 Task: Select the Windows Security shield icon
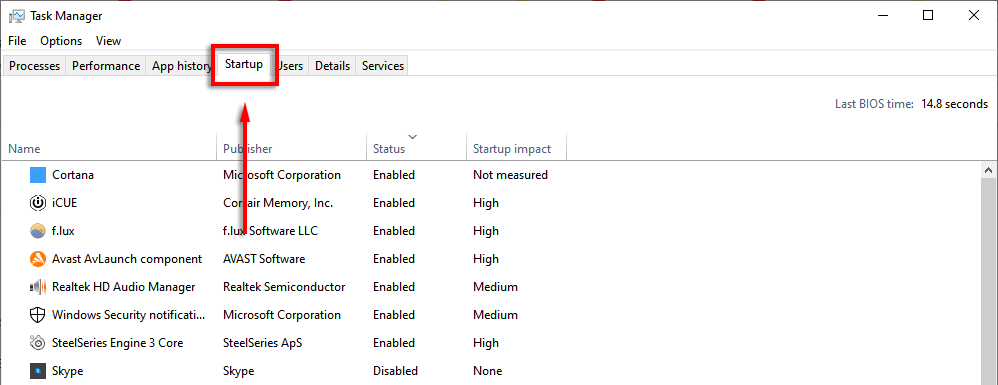point(38,315)
